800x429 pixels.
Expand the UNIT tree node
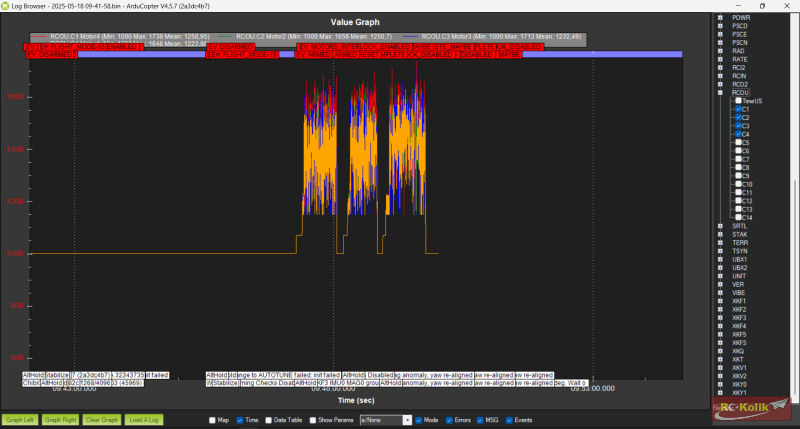pyautogui.click(x=720, y=276)
